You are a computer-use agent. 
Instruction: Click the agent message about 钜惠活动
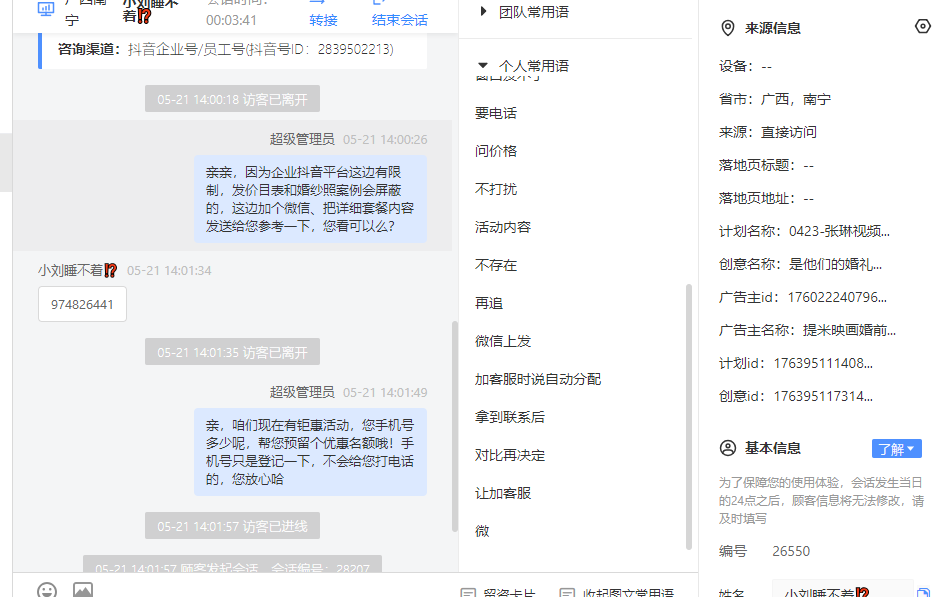click(x=311, y=452)
